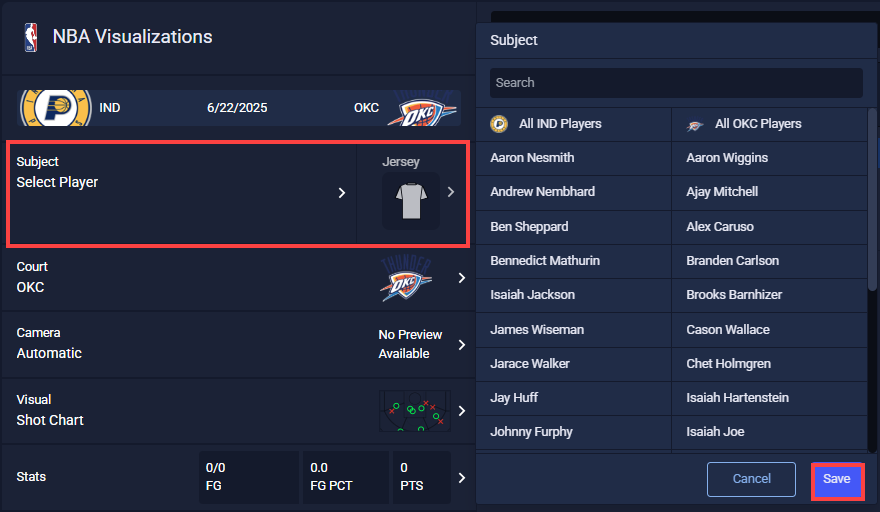Click the Cancel button

point(751,479)
